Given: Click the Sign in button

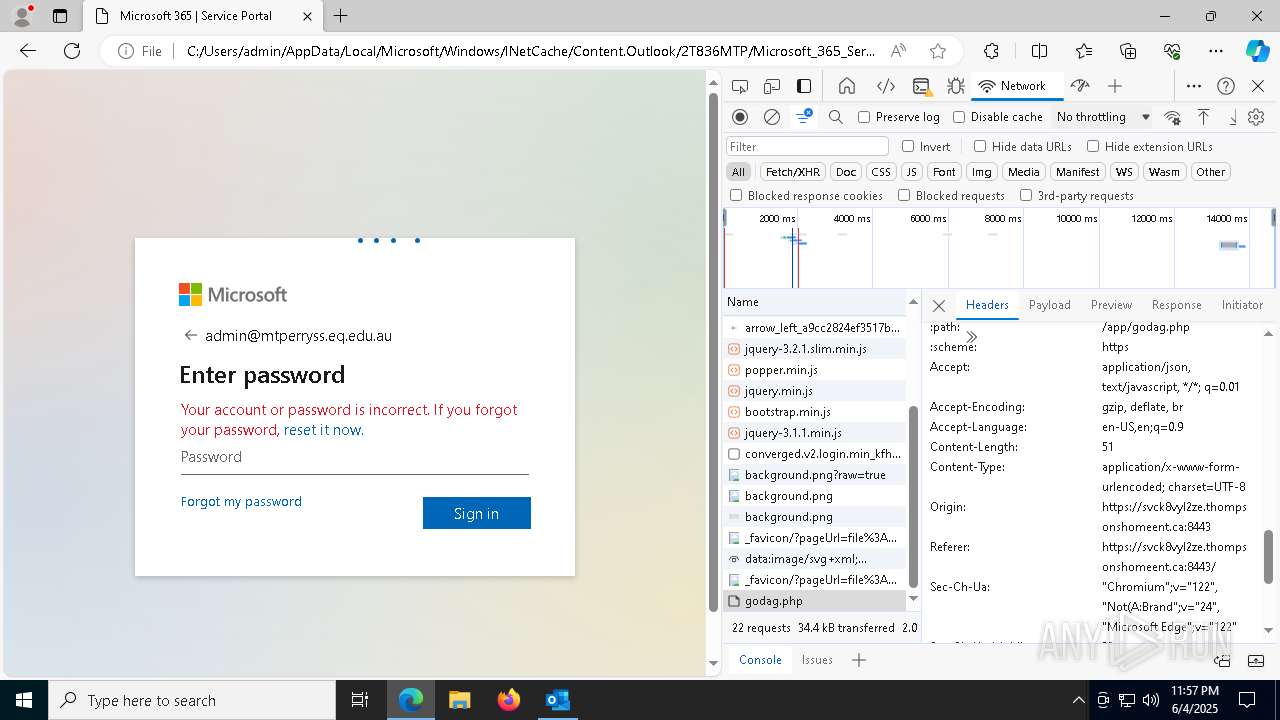Looking at the screenshot, I should 476,513.
